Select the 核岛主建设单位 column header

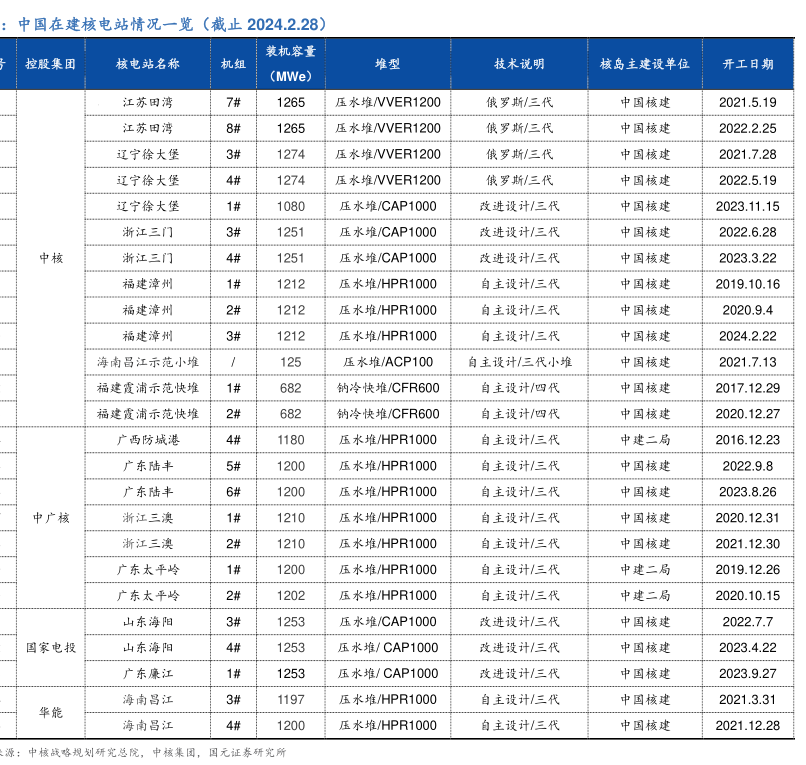click(x=645, y=64)
